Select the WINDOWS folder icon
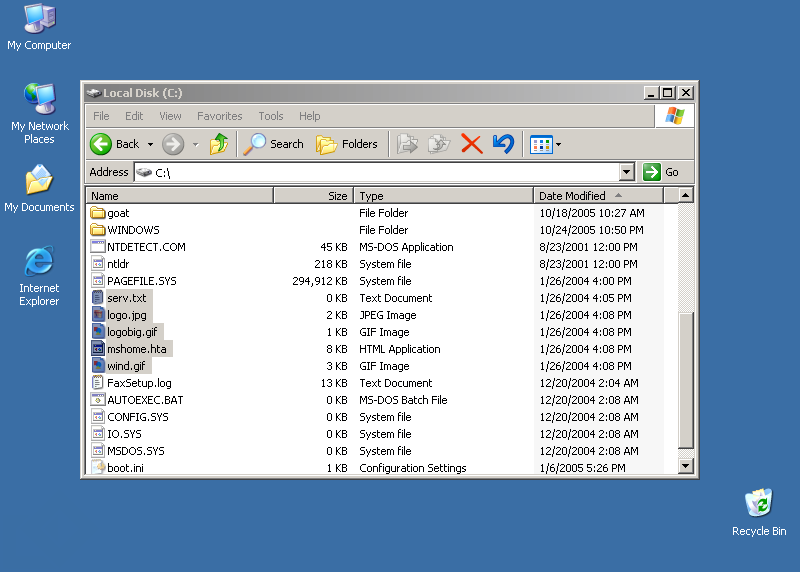 (97, 230)
